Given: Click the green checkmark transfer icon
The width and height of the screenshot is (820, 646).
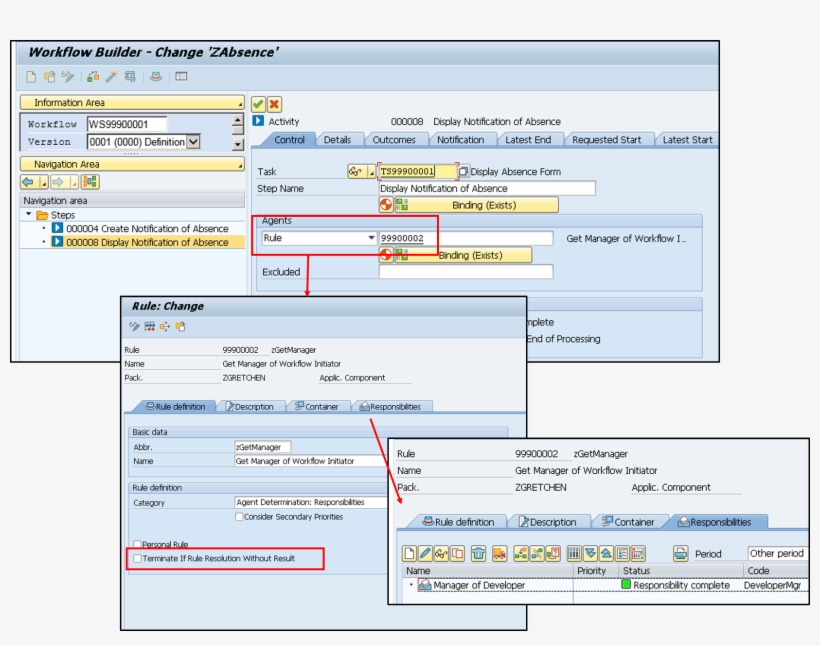Looking at the screenshot, I should point(258,104).
